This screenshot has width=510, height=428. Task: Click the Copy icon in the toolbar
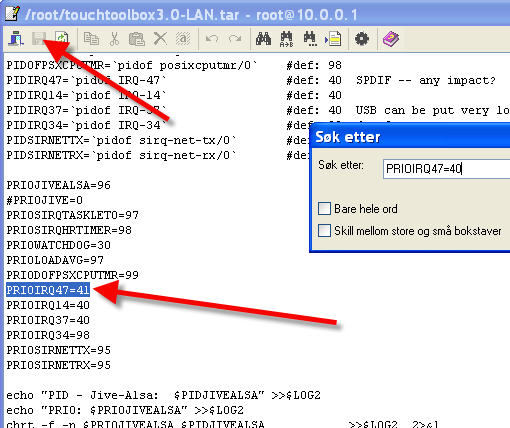click(x=91, y=39)
